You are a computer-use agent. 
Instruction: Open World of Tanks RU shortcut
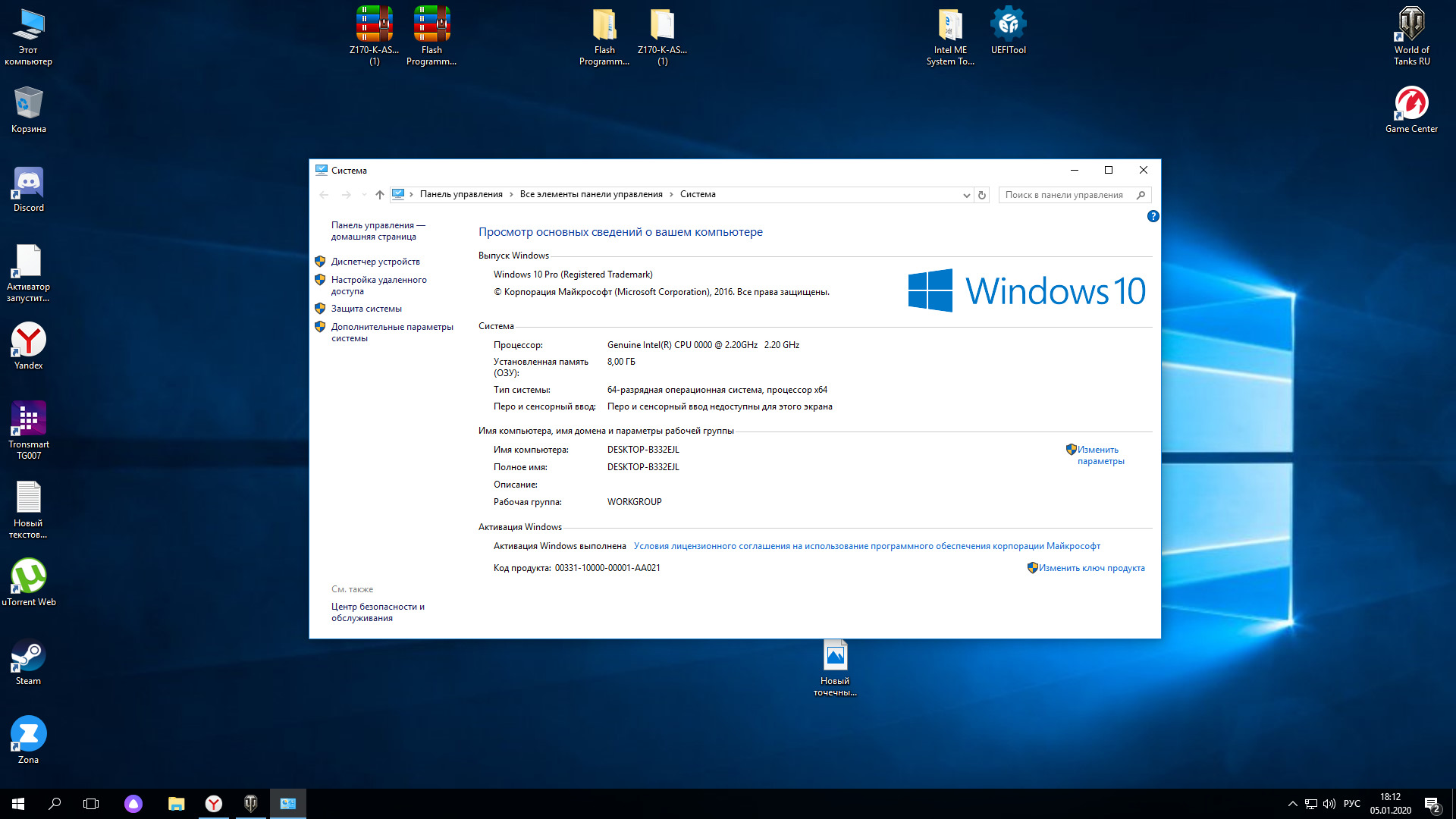coord(1411,36)
